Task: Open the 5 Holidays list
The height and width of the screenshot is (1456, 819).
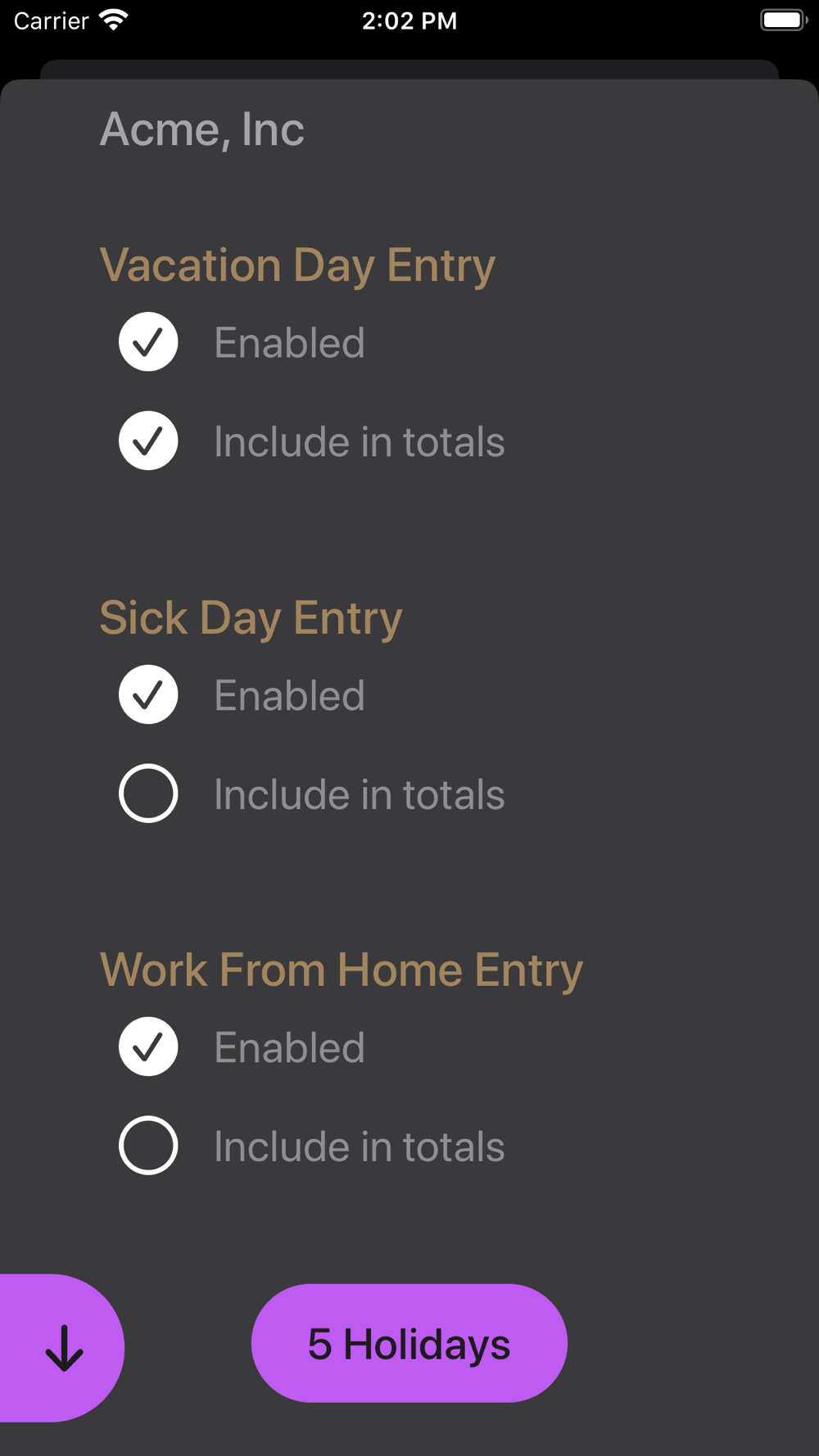Action: tap(409, 1343)
